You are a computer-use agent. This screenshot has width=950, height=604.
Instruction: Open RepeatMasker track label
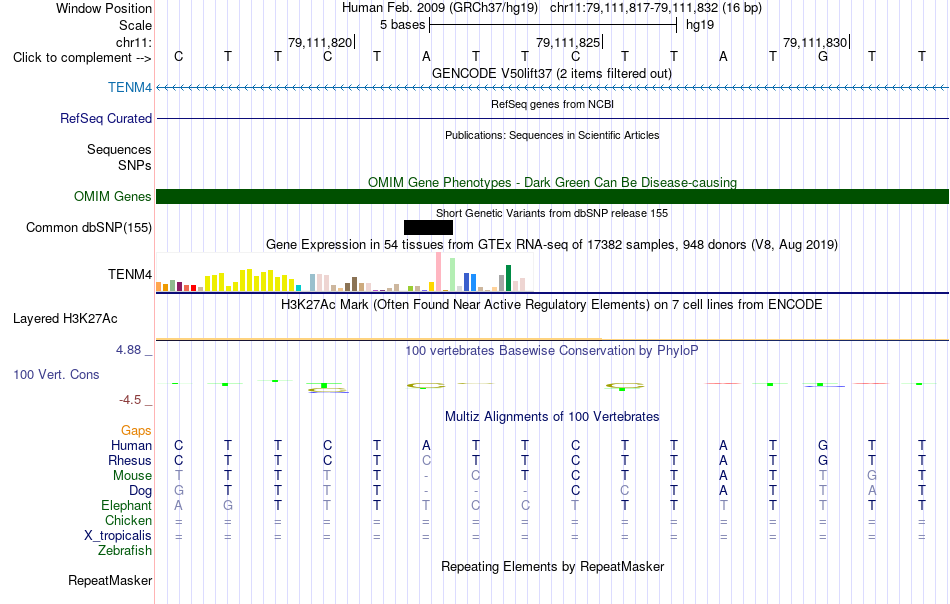click(110, 580)
